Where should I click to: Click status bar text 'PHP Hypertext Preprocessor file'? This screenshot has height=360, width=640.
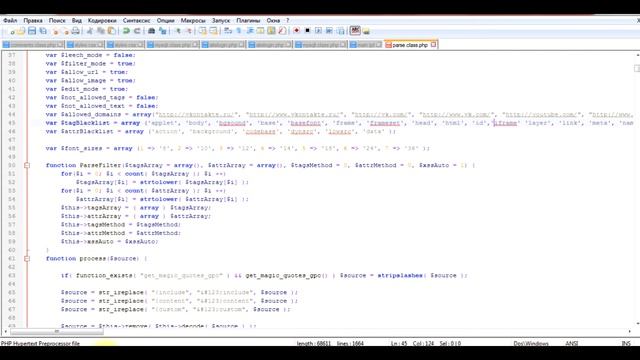pos(40,344)
